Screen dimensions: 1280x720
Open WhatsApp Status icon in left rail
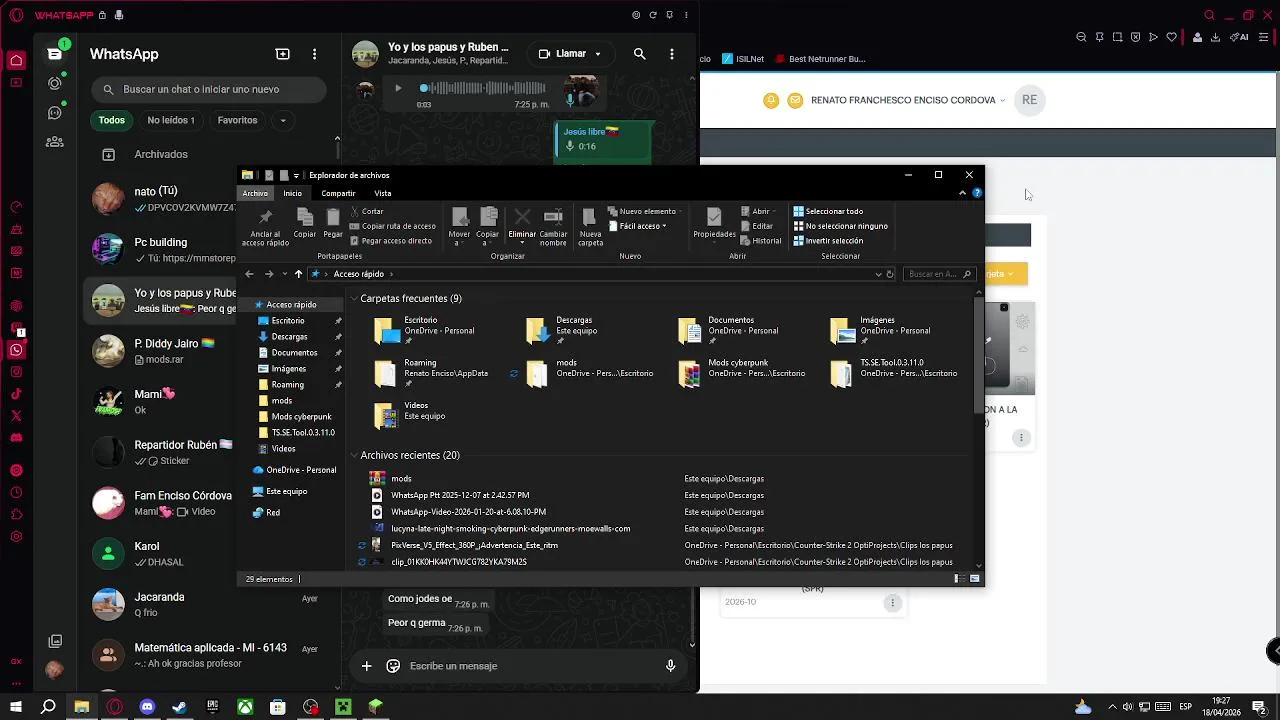[x=55, y=84]
